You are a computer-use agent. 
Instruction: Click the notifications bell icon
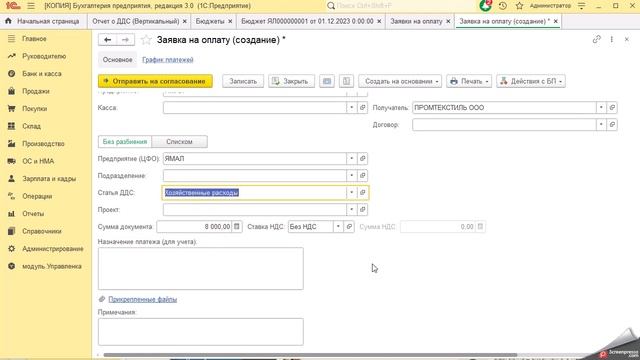tap(485, 6)
